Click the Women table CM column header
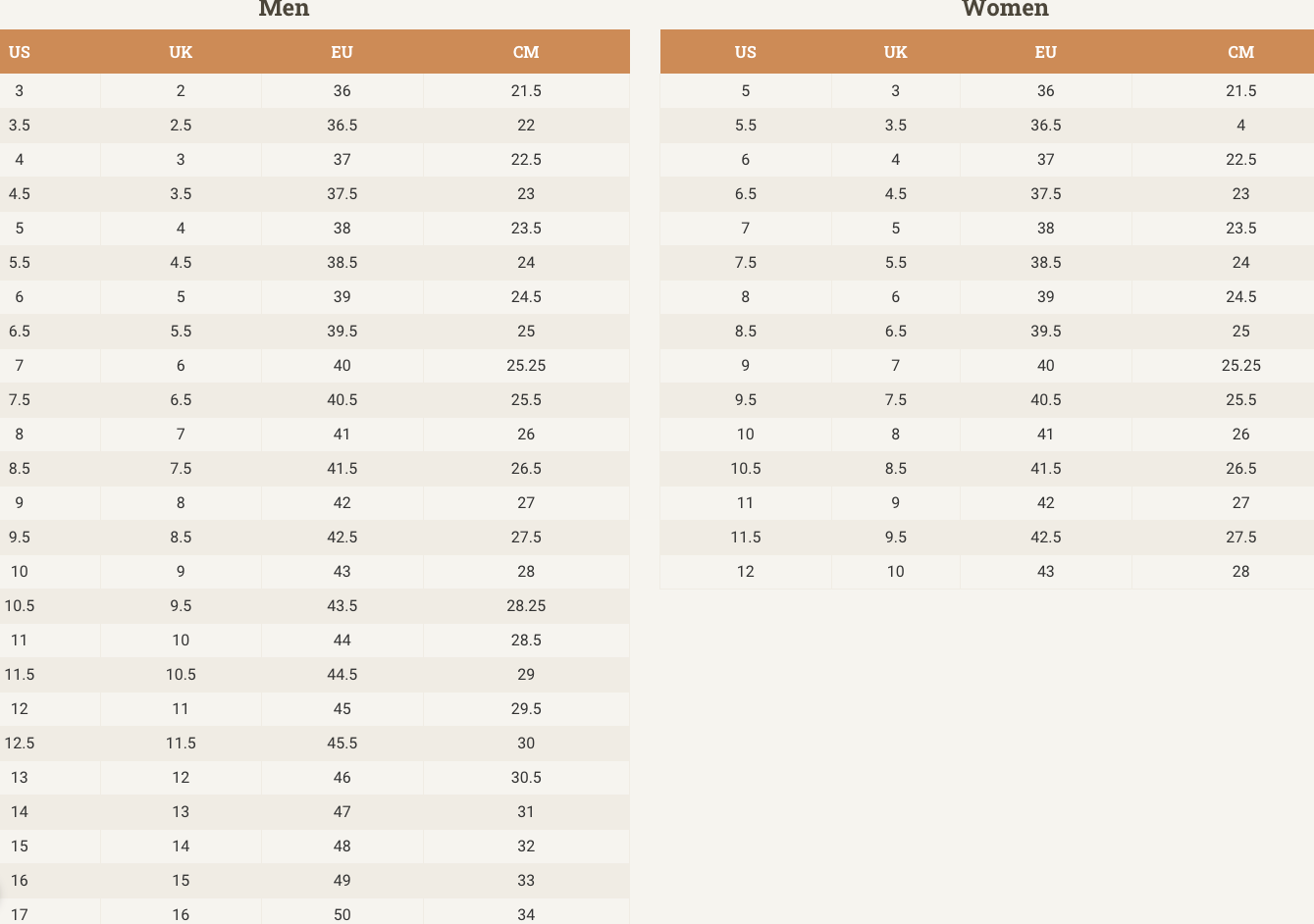The width and height of the screenshot is (1314, 924). 1240,52
